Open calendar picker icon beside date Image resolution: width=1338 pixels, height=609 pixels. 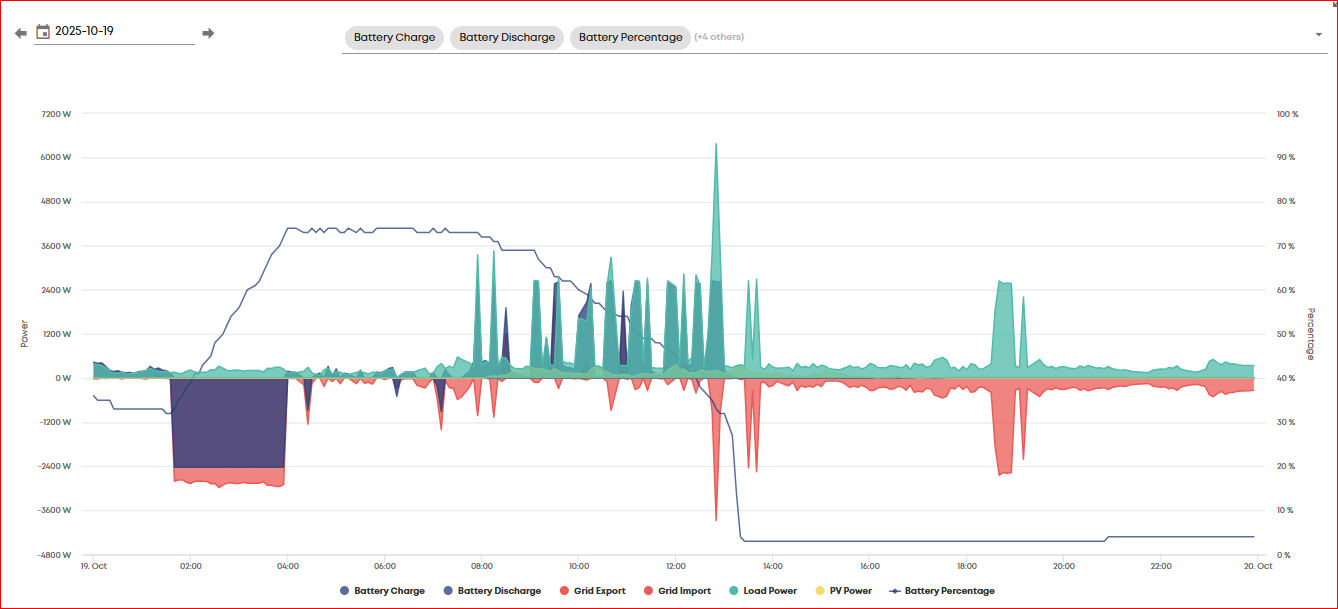click(43, 31)
